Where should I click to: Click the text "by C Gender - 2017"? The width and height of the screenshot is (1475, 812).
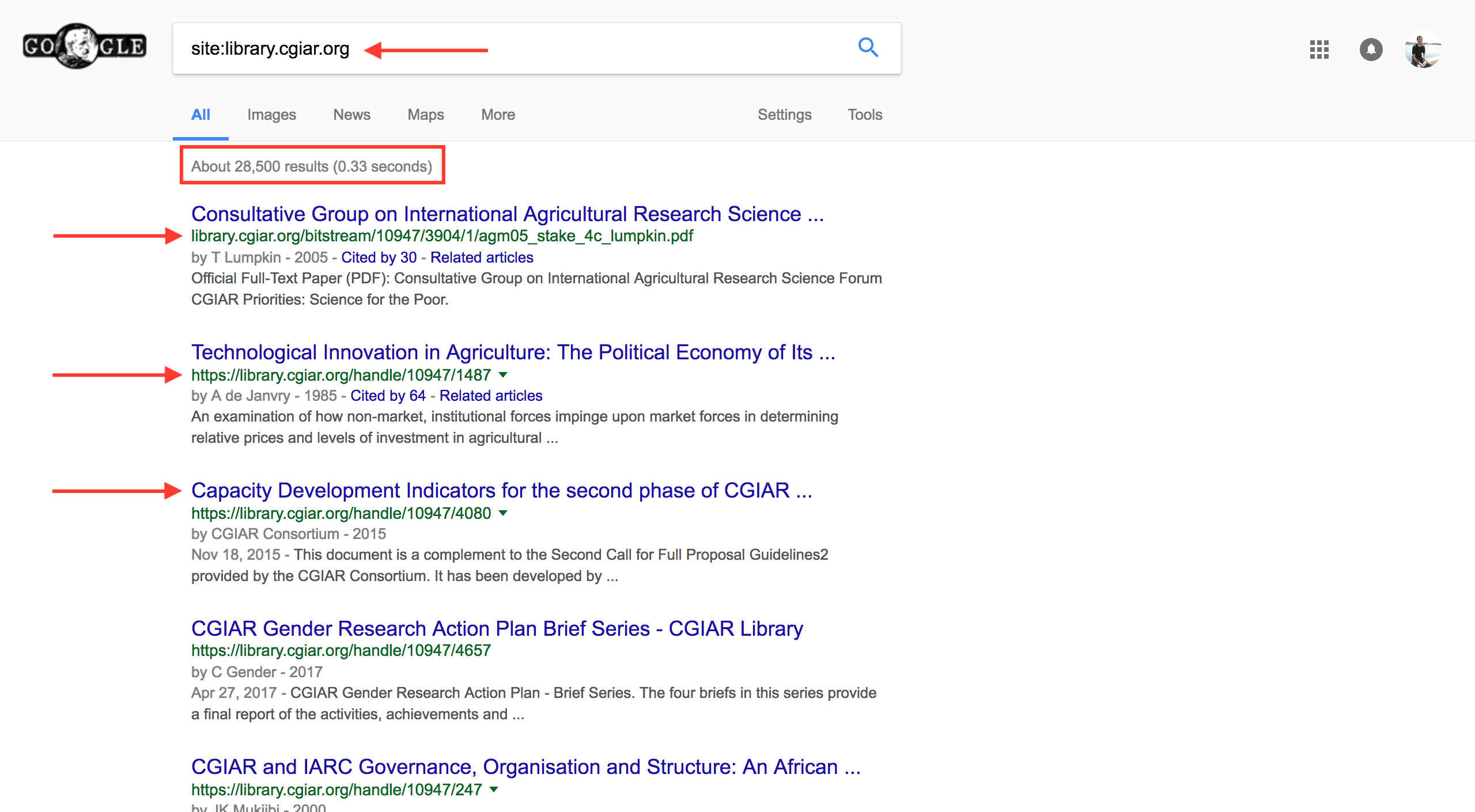click(257, 672)
